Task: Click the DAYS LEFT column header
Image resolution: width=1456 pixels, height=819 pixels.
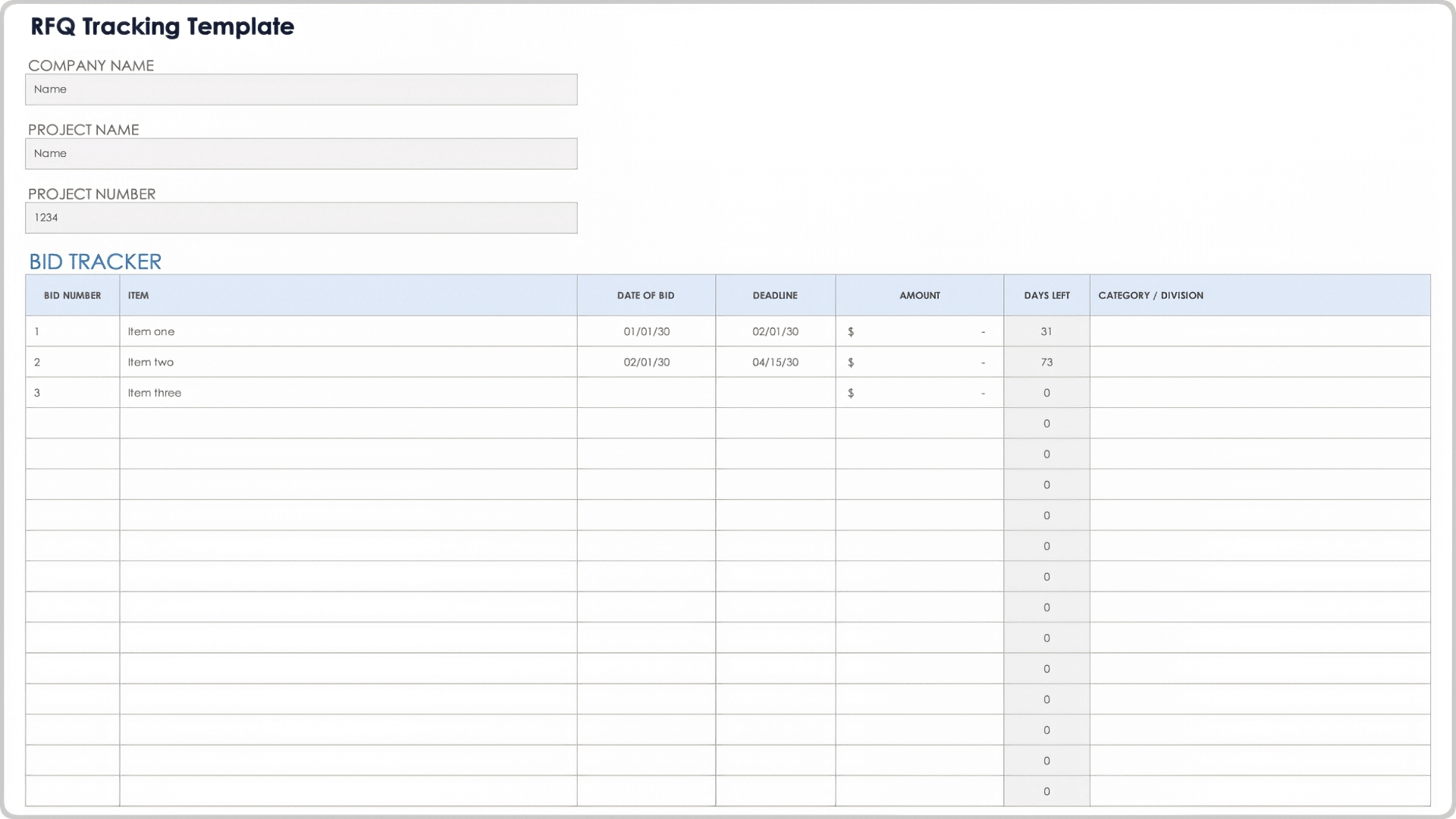Action: pyautogui.click(x=1046, y=296)
